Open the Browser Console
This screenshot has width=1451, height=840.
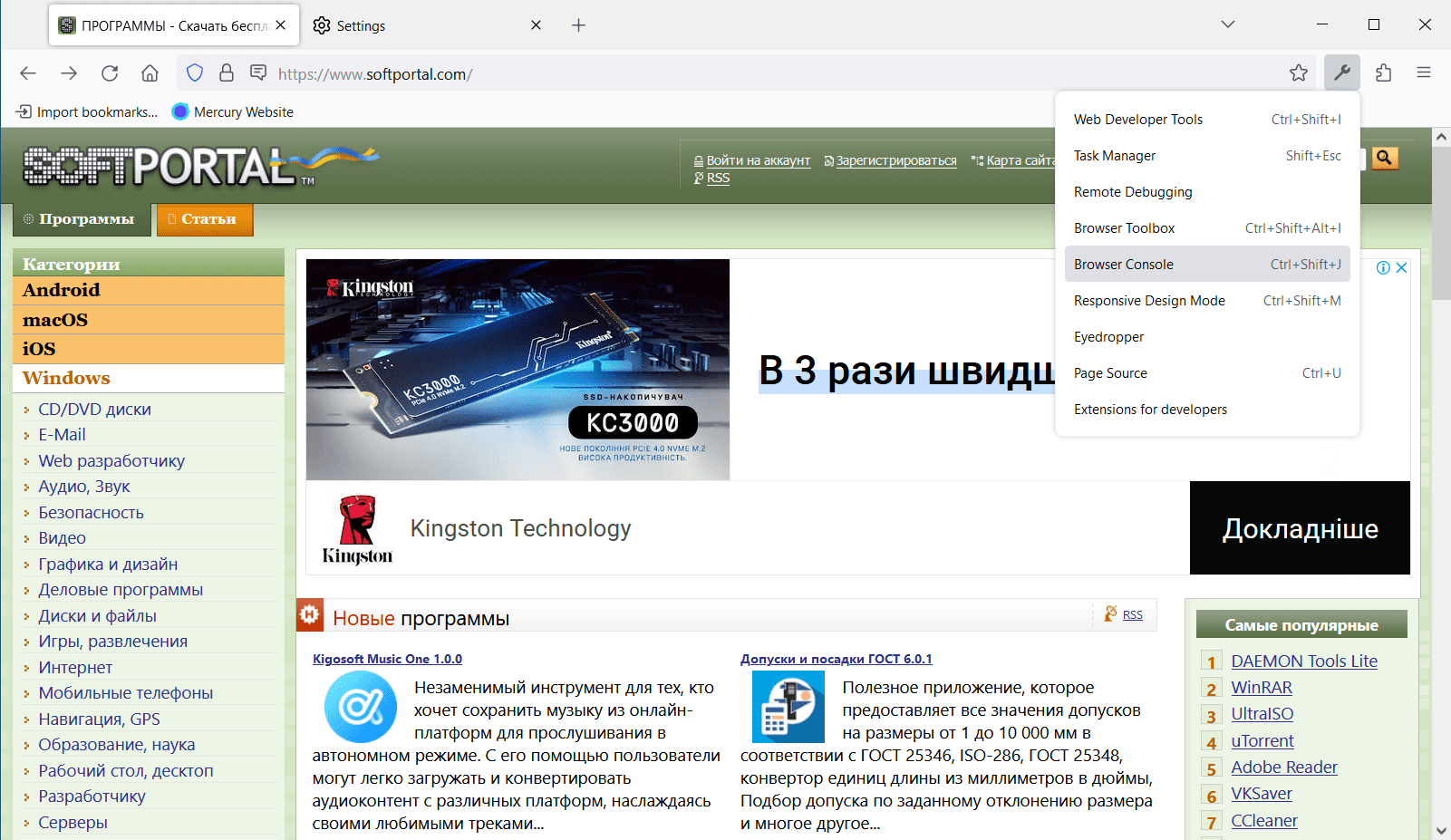[x=1207, y=265]
